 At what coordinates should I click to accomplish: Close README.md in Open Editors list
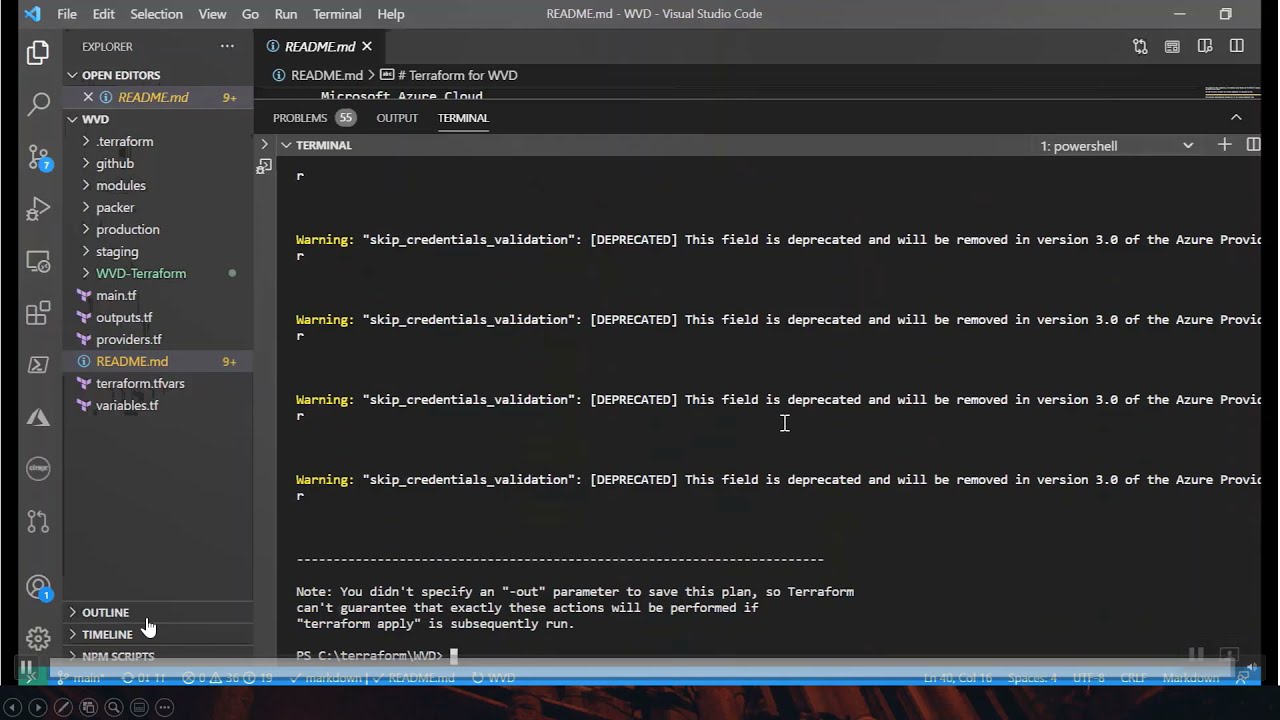coord(88,97)
